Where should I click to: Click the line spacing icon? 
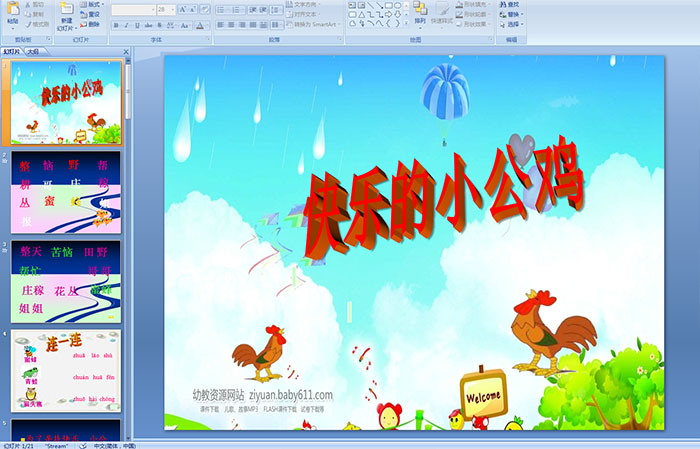click(276, 10)
